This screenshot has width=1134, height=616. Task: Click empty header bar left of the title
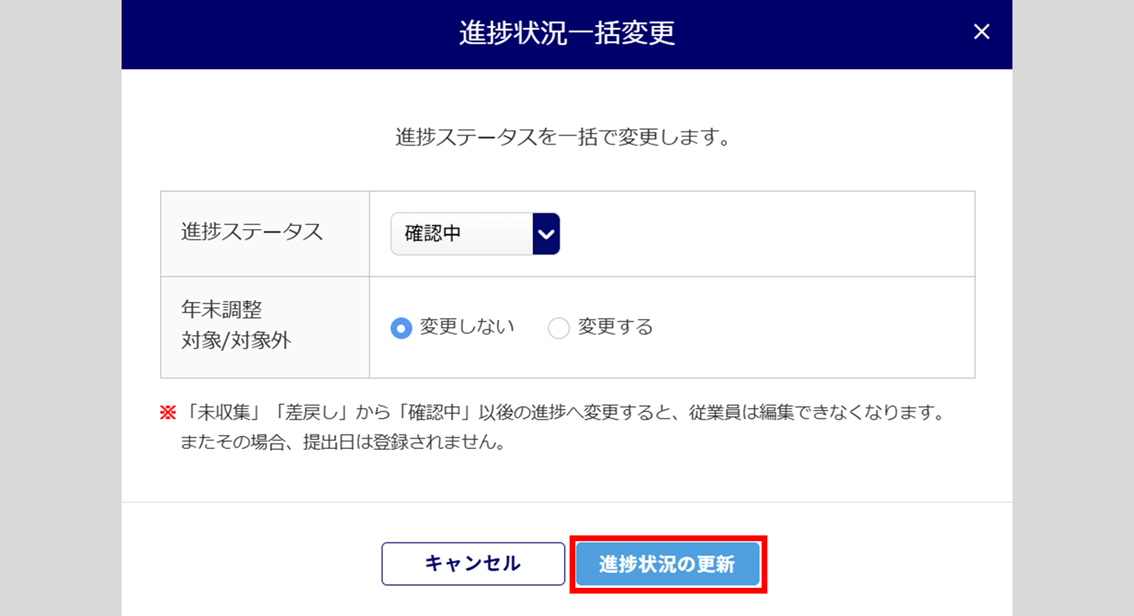(280, 33)
